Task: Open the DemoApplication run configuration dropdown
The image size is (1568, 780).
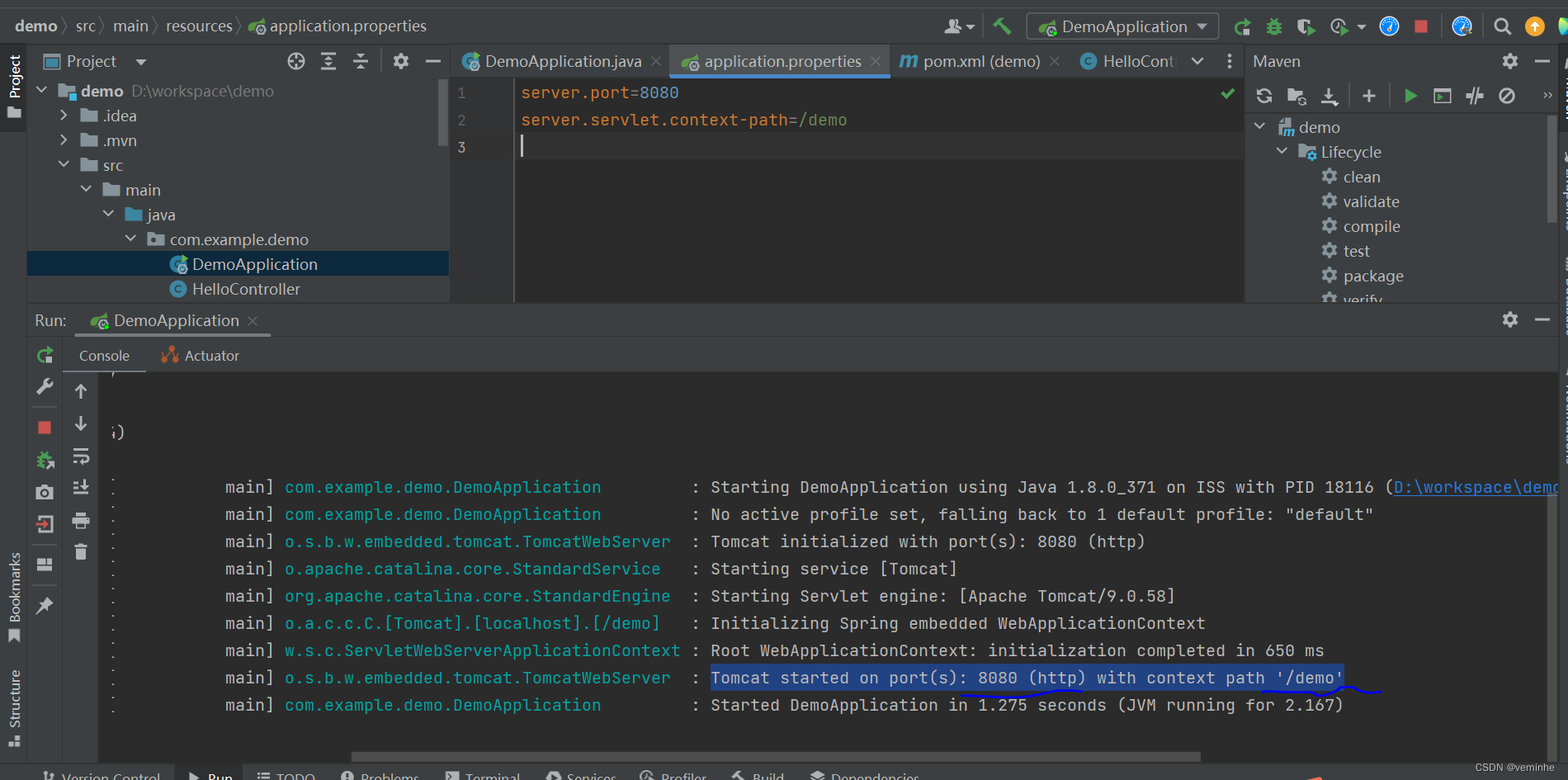Action: pos(1122,26)
